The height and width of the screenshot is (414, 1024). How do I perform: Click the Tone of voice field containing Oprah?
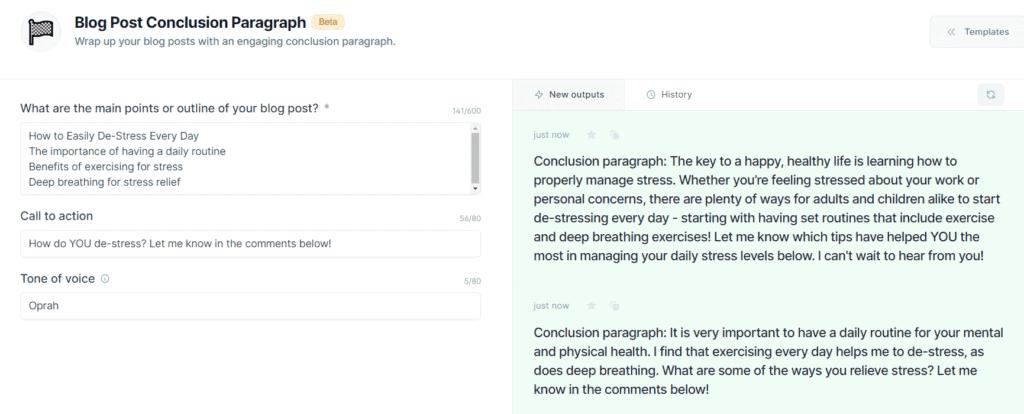click(251, 306)
